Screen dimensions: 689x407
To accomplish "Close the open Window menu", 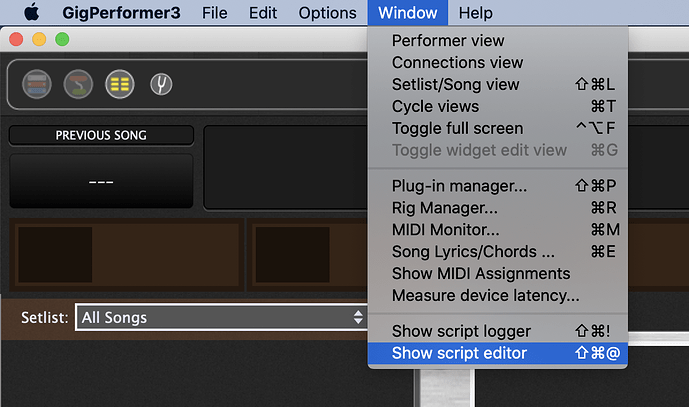I will coord(407,12).
